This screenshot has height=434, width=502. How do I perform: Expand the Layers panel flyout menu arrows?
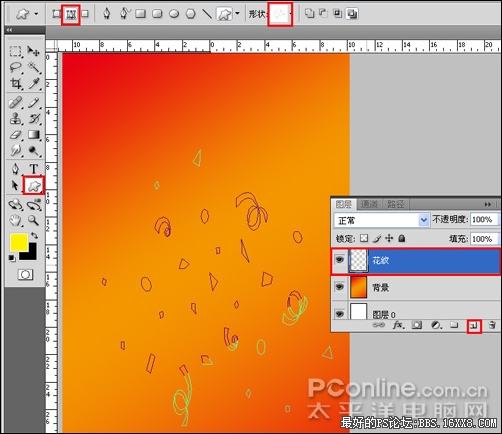[488, 204]
